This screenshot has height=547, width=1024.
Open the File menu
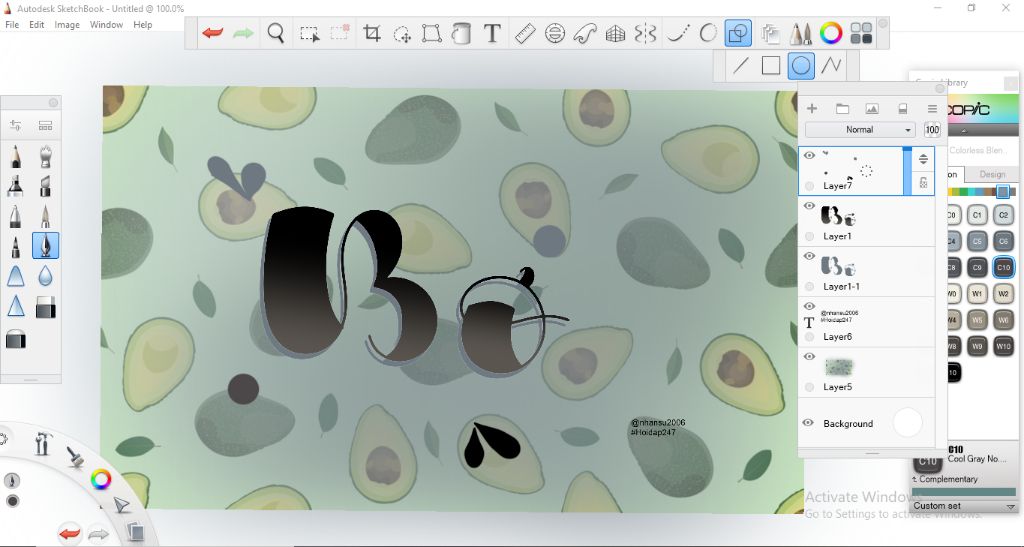pyautogui.click(x=12, y=25)
